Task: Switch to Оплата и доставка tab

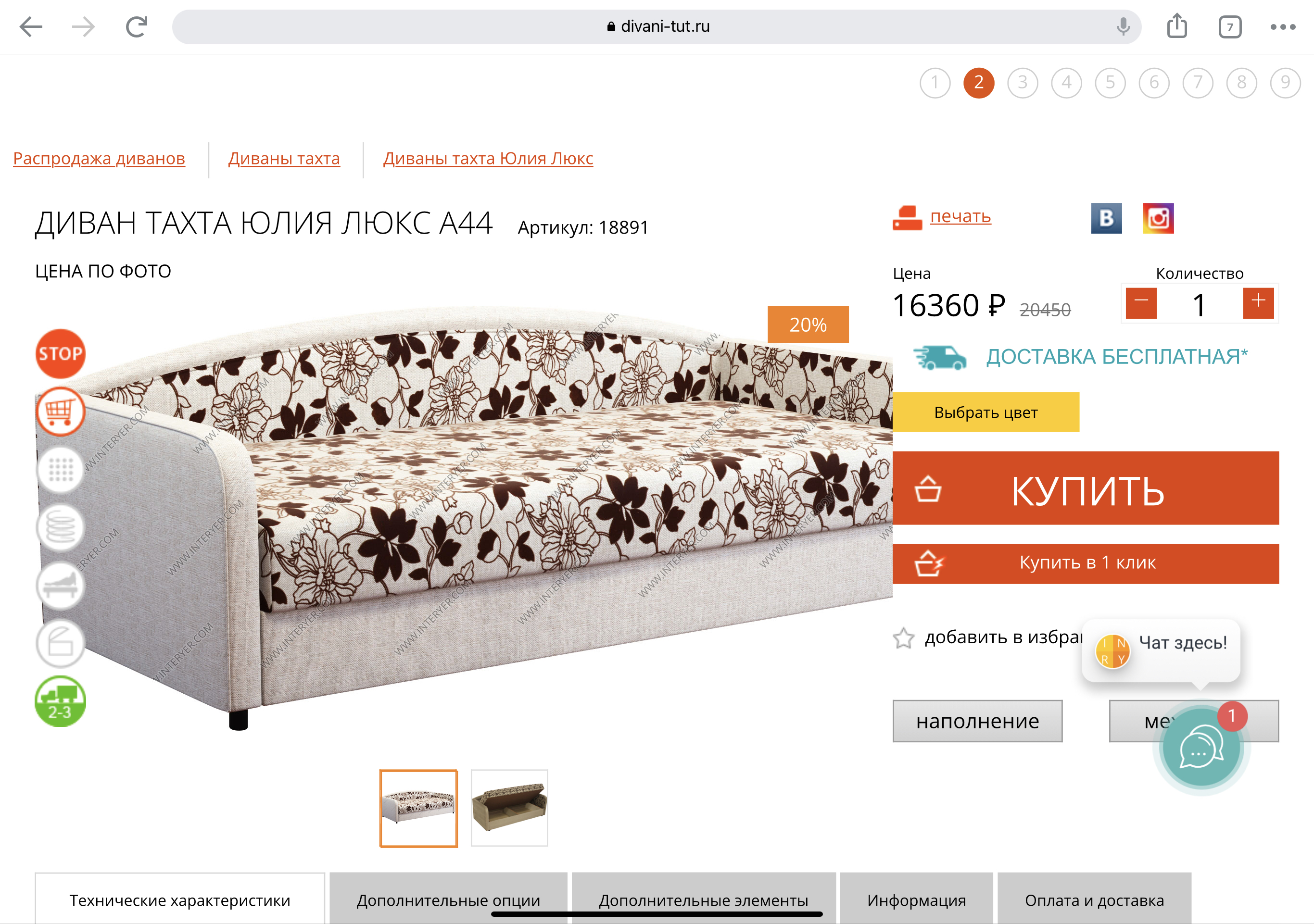Action: tap(1094, 899)
